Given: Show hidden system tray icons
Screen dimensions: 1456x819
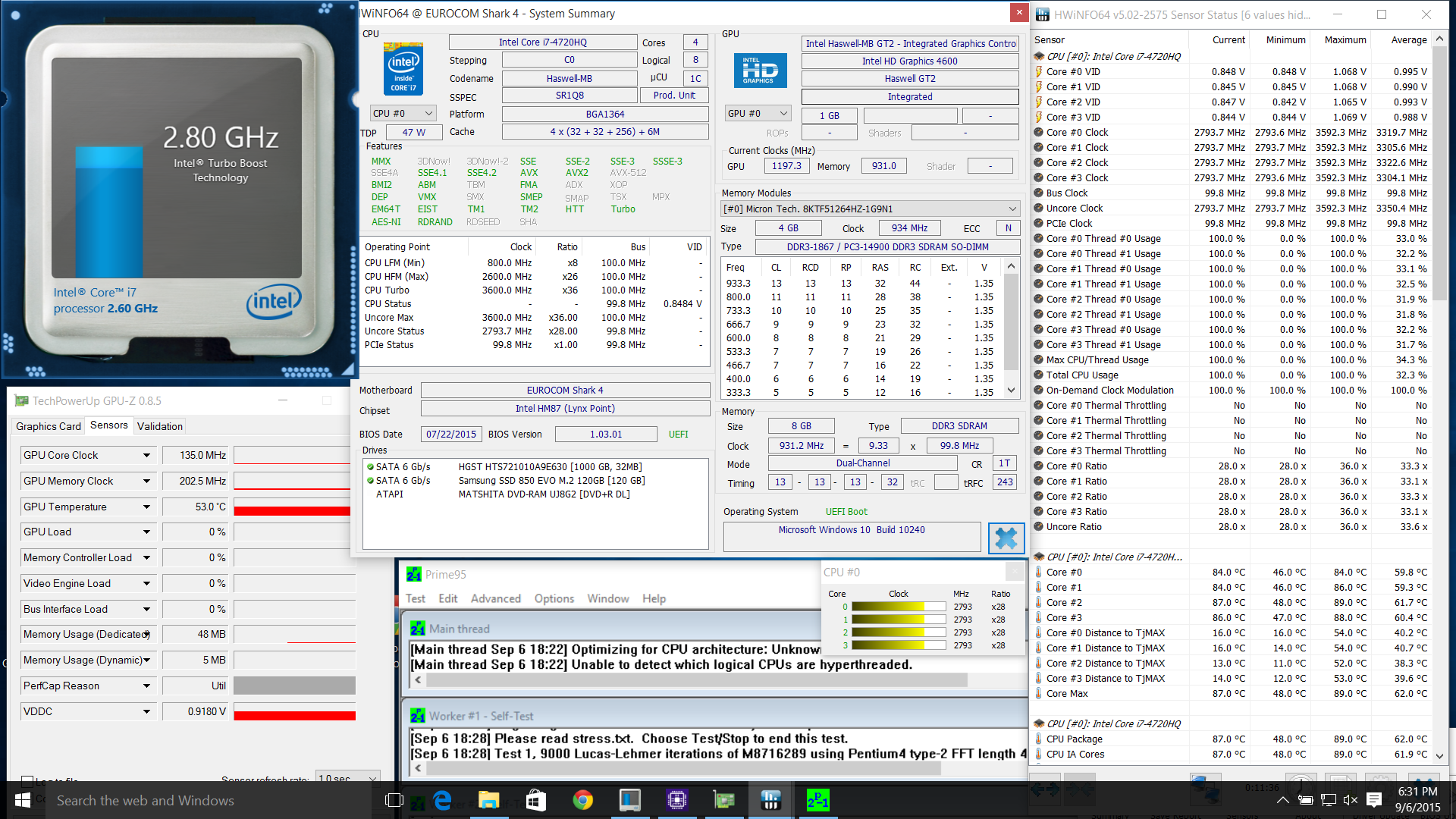Looking at the screenshot, I should [x=1282, y=800].
